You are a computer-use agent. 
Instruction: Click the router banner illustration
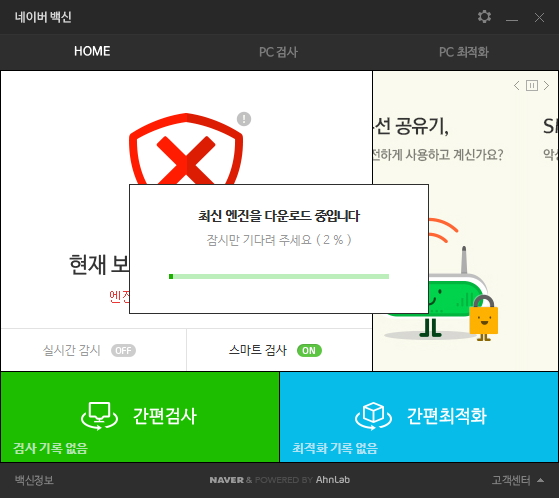[x=440, y=280]
